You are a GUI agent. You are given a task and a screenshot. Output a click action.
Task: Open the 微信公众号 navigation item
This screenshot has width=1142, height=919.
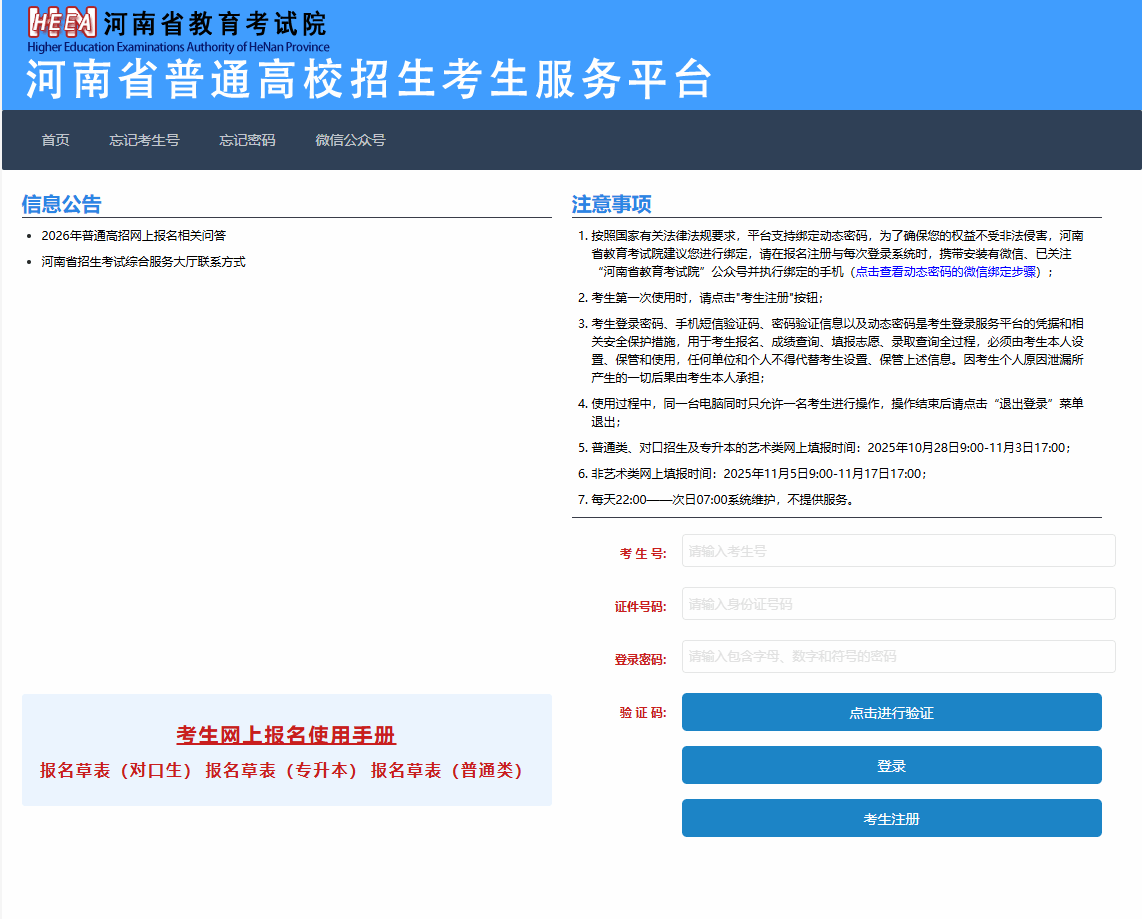(350, 140)
